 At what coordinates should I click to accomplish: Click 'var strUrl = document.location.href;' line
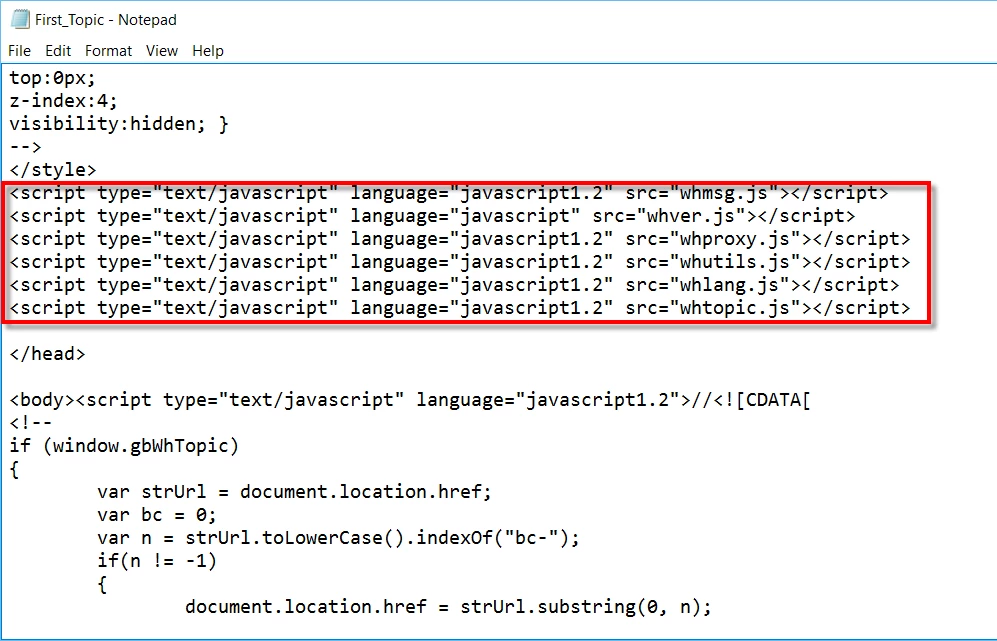tap(294, 492)
